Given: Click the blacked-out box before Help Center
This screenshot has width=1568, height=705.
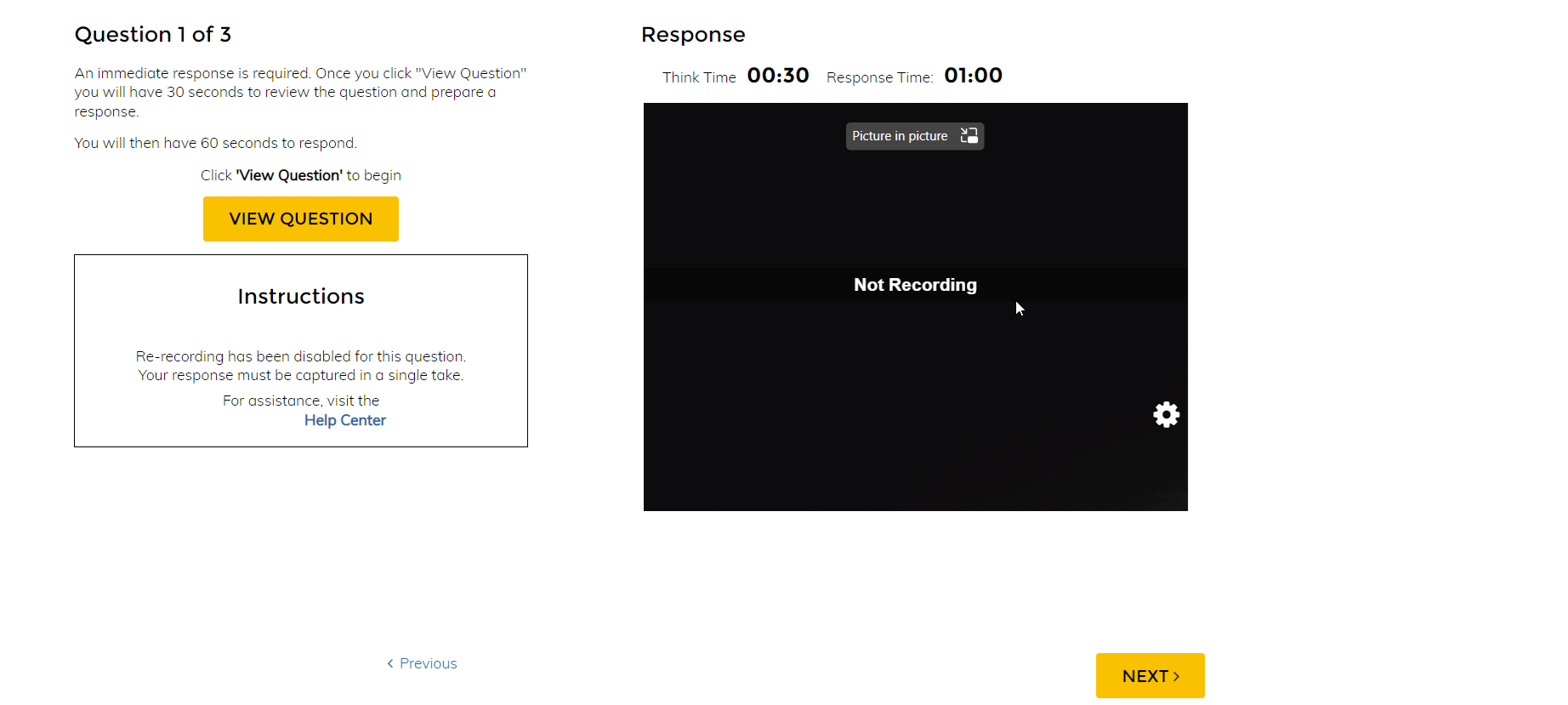Looking at the screenshot, I should pos(253,420).
